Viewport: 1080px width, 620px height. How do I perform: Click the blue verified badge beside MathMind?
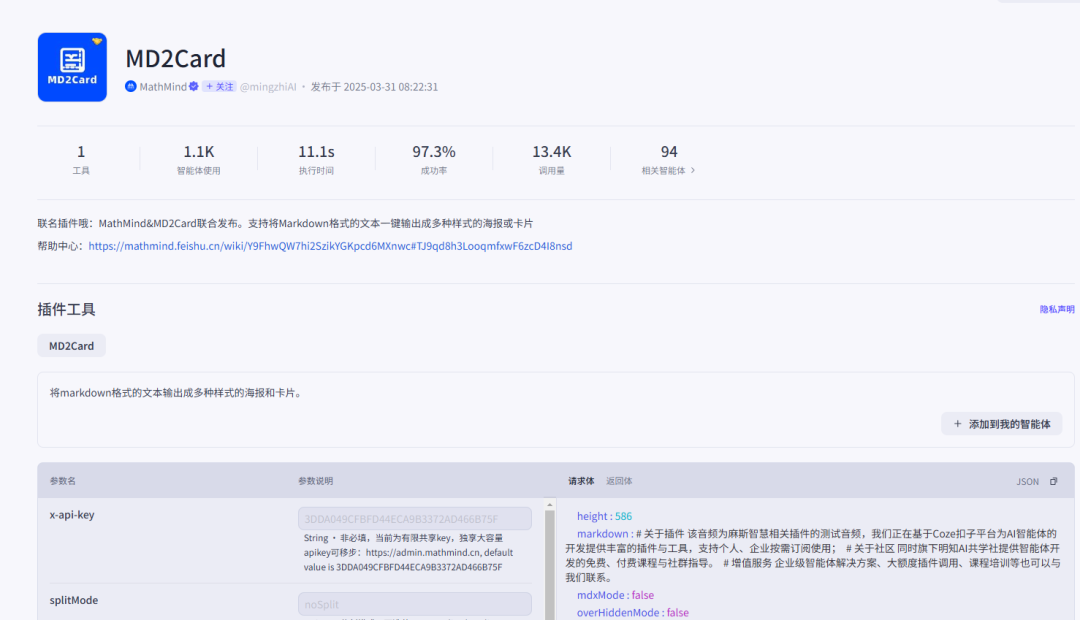(x=194, y=87)
